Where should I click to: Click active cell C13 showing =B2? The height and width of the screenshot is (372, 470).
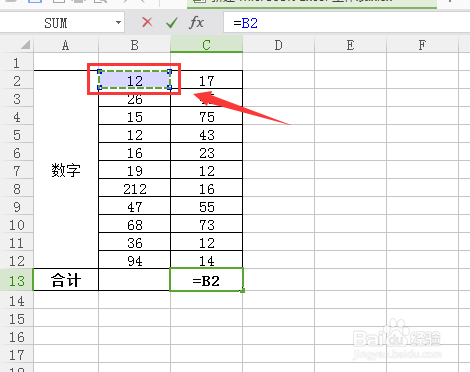tap(207, 280)
